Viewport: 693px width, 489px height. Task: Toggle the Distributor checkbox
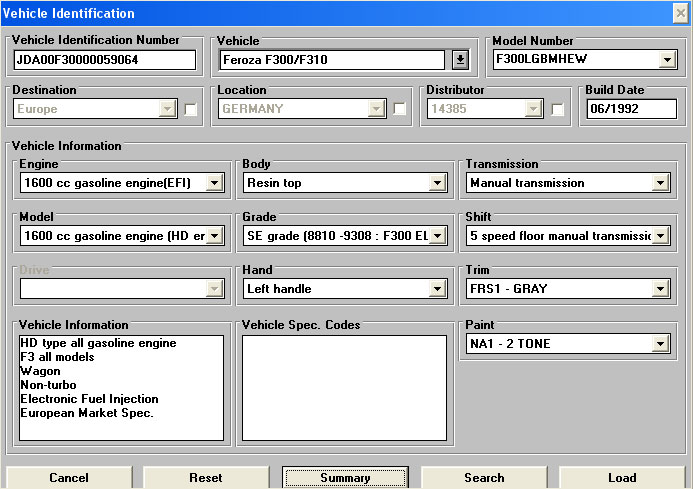(558, 109)
